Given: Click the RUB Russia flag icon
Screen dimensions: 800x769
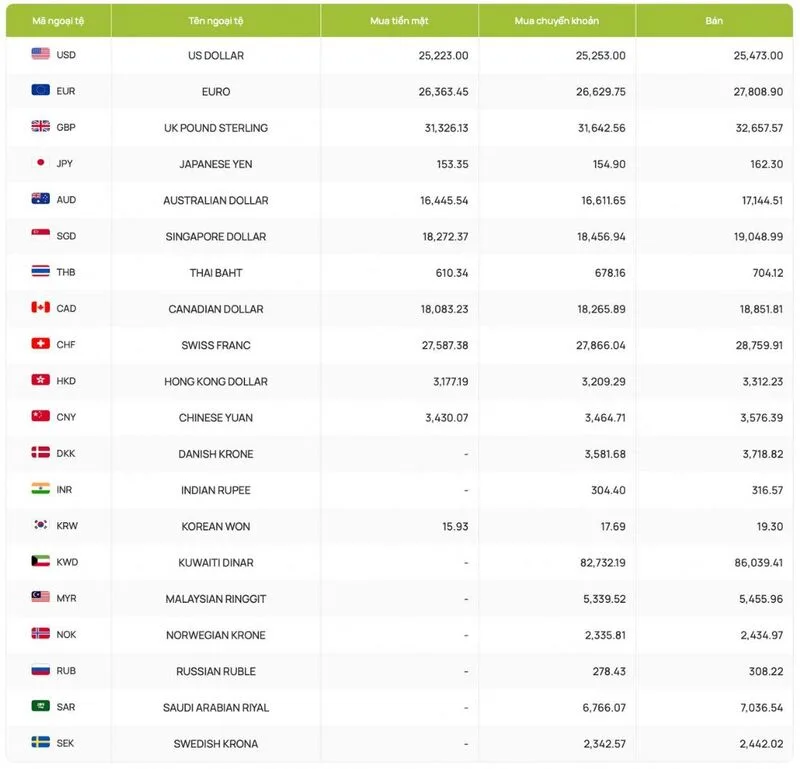Looking at the screenshot, I should click(x=40, y=669).
